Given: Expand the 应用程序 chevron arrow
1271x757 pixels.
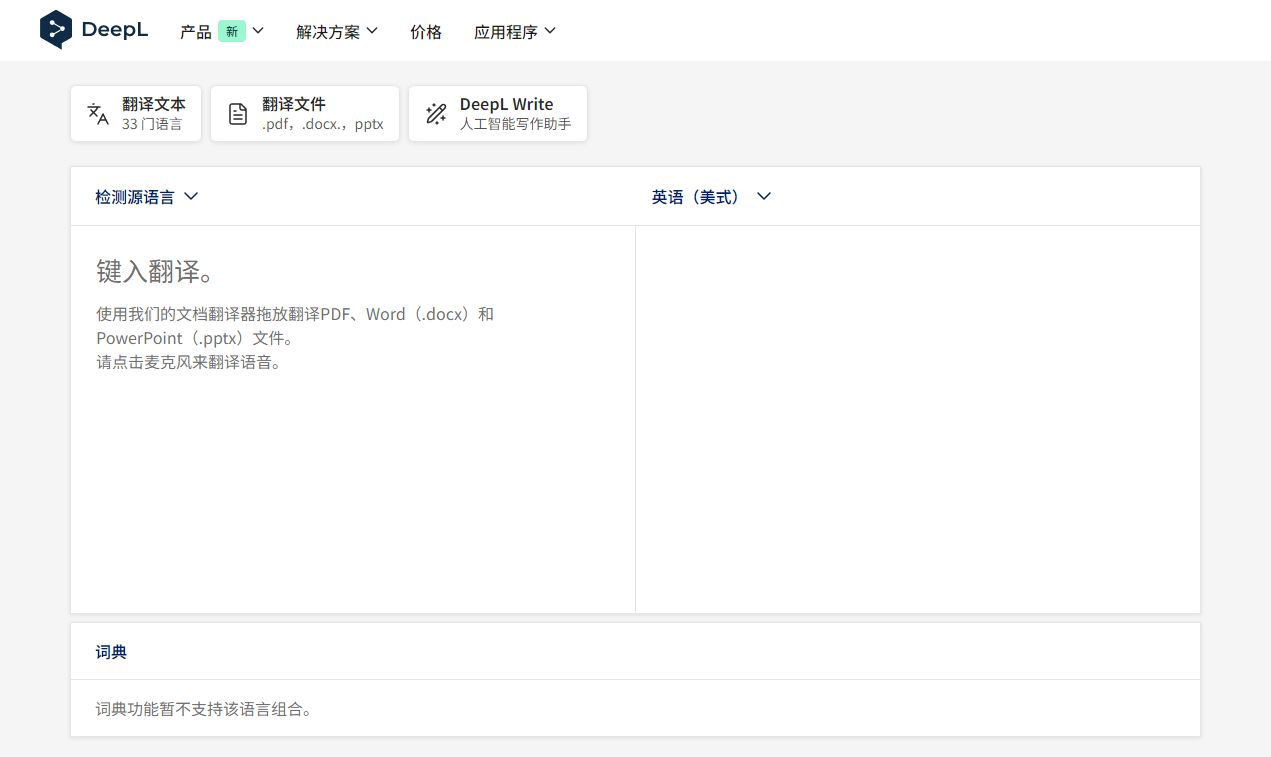Looking at the screenshot, I should point(550,31).
